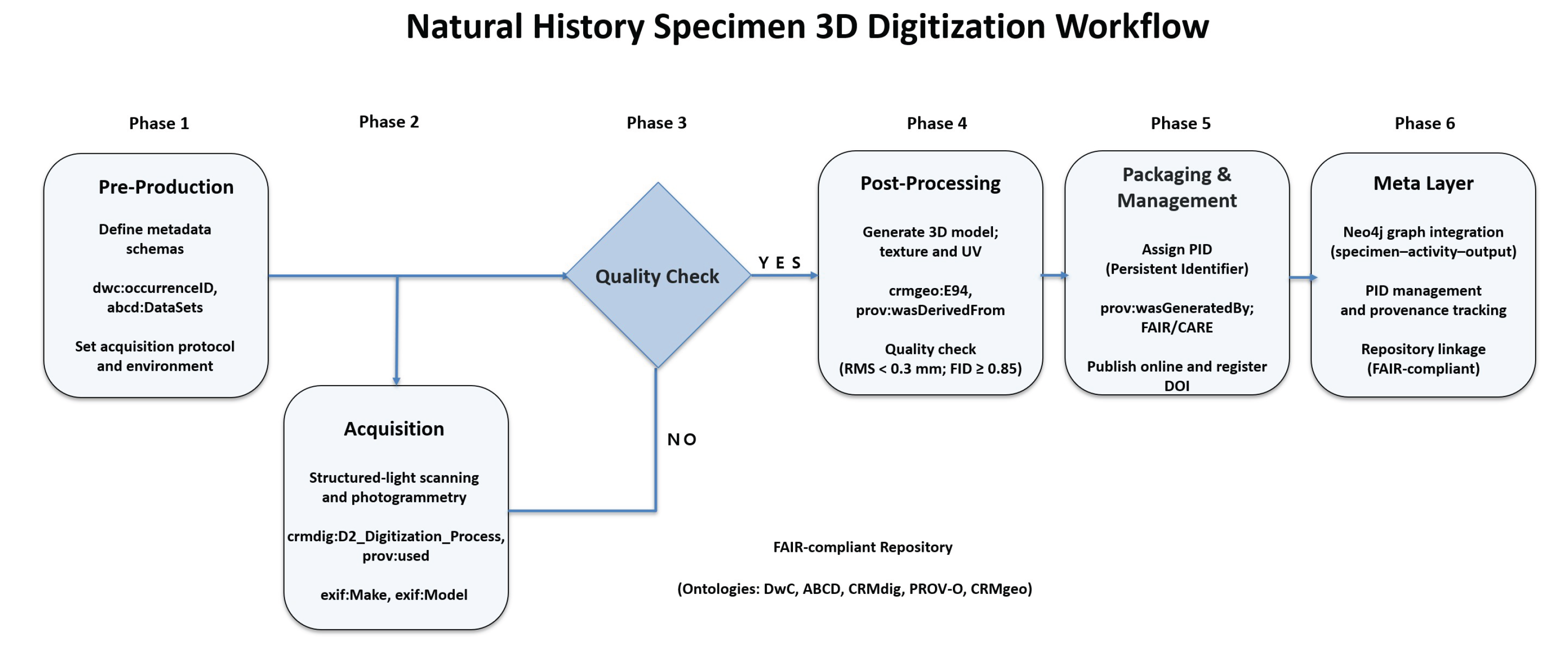Click the Phase 3 label

[x=657, y=123]
